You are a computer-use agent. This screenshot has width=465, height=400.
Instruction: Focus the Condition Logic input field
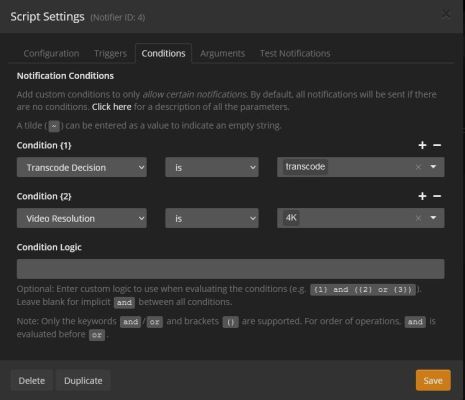[x=230, y=269]
